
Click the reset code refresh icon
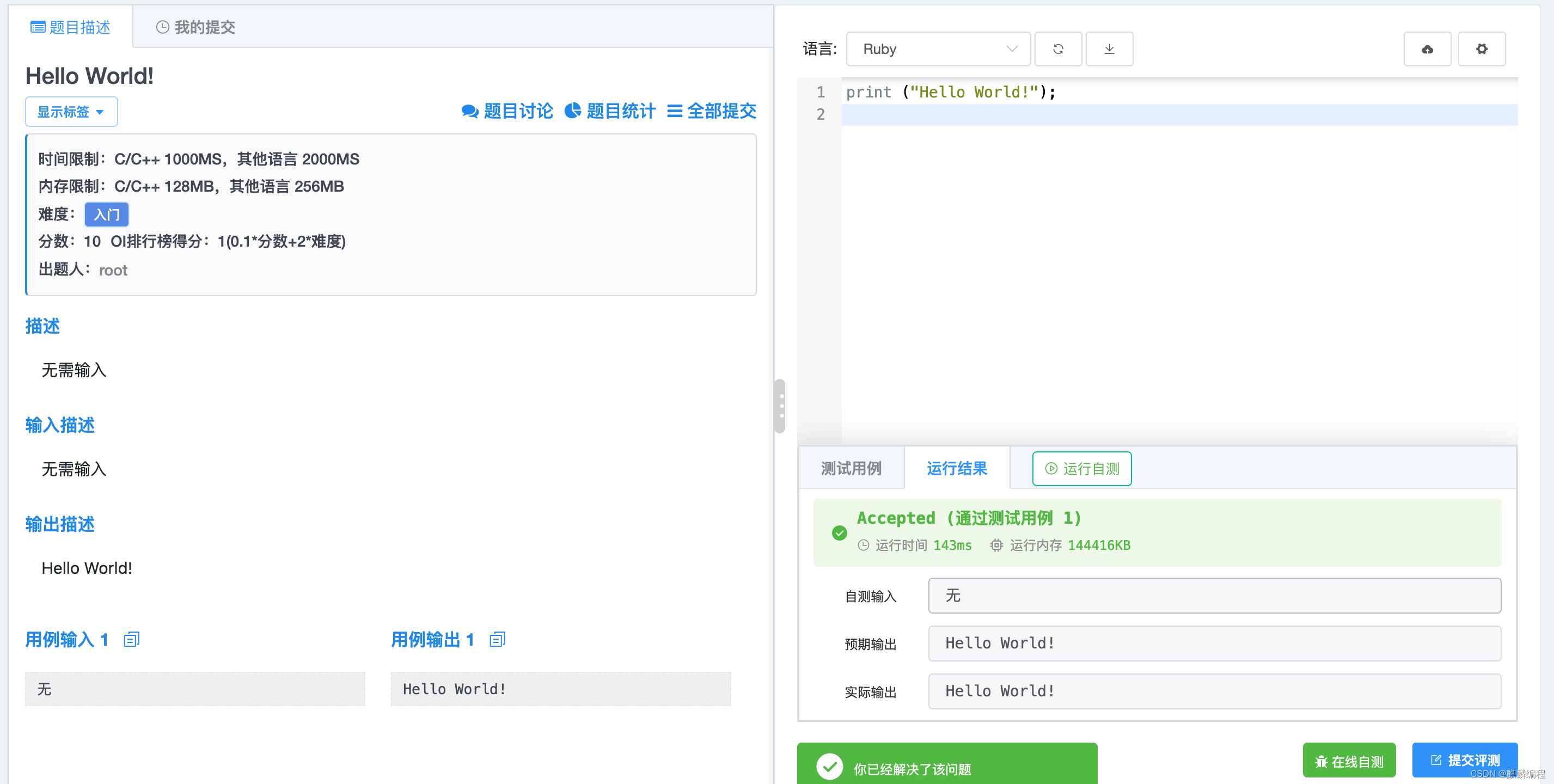1057,49
